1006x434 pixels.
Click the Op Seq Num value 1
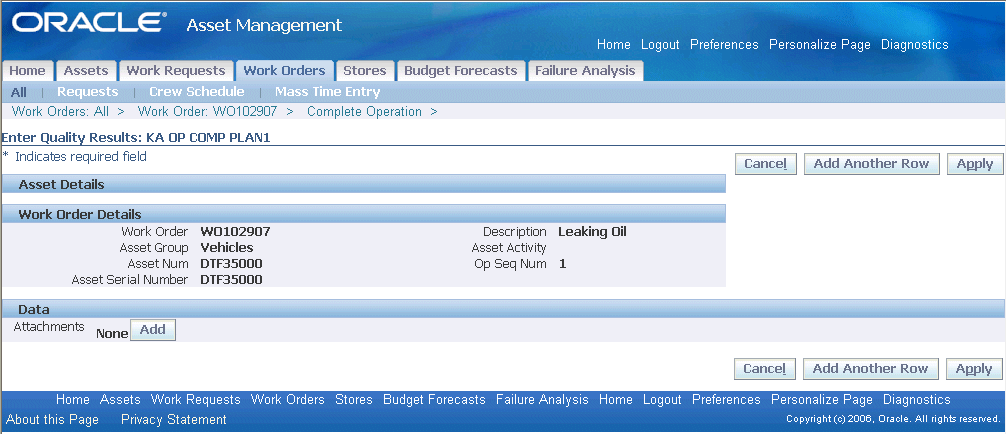coord(563,264)
